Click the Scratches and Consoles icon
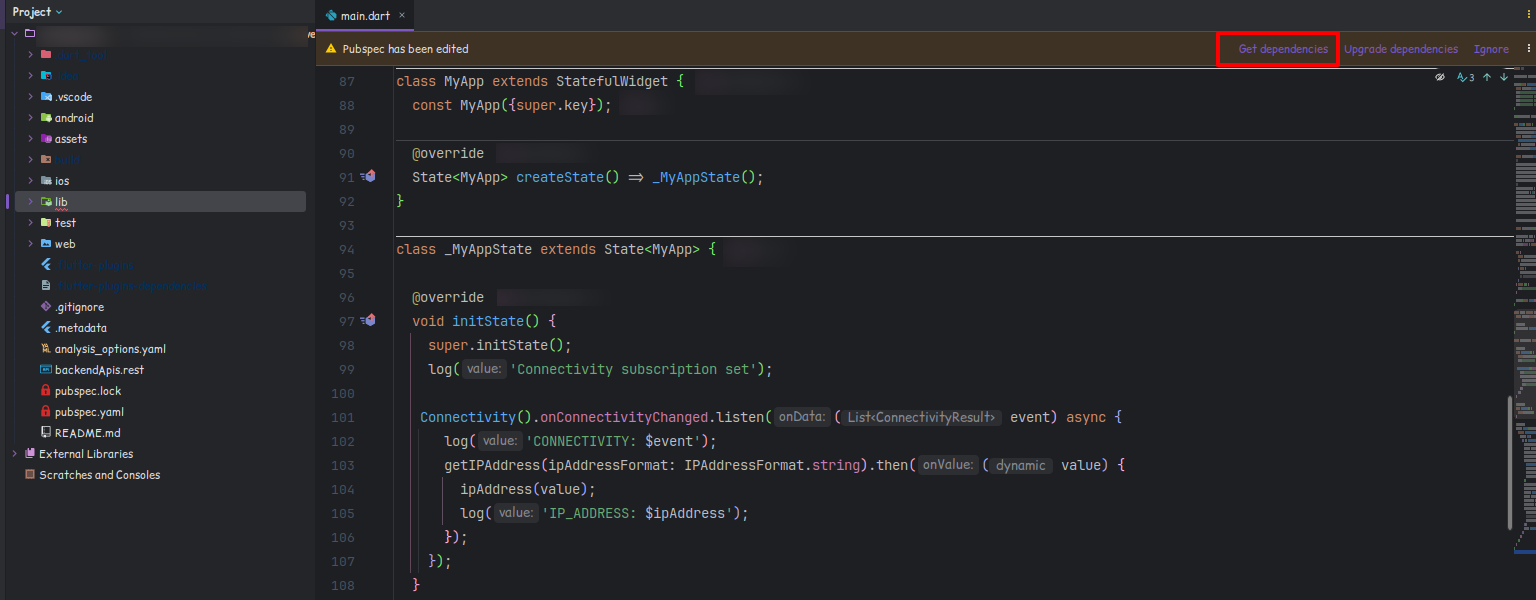 coord(30,475)
